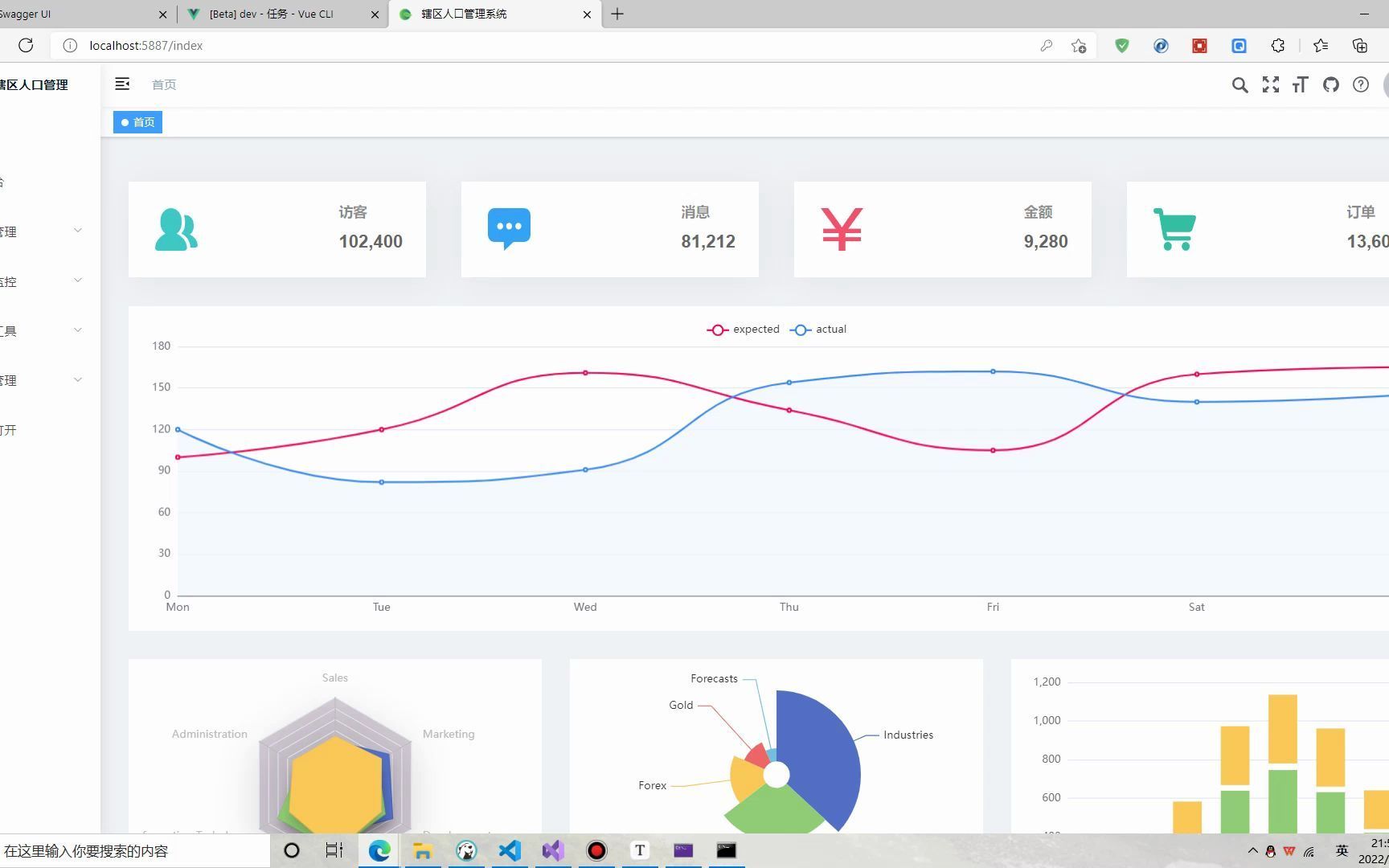Screen dimensions: 1389x868
Task: Click the 首页 breadcrumb in the header
Action: (x=164, y=84)
